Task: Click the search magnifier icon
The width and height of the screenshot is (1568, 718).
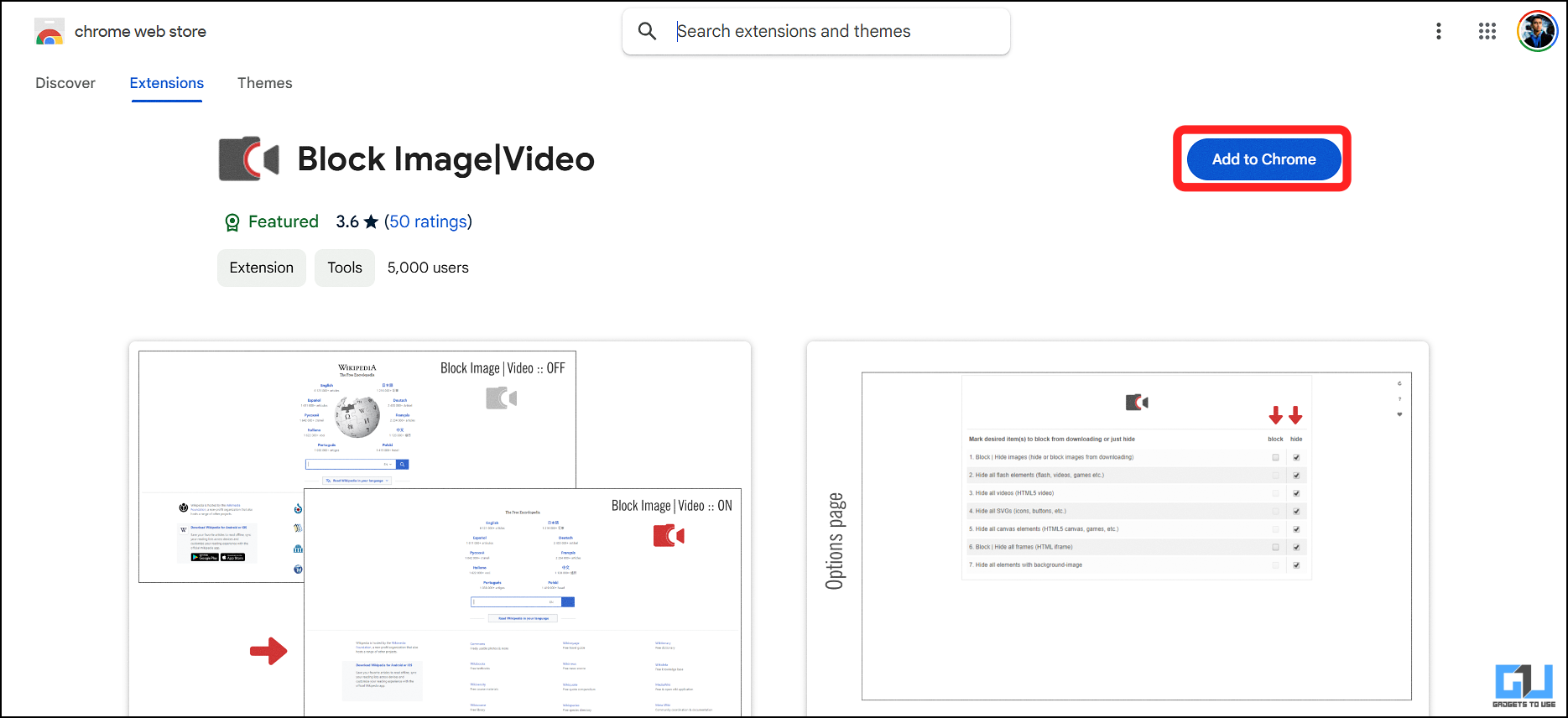Action: pyautogui.click(x=647, y=31)
